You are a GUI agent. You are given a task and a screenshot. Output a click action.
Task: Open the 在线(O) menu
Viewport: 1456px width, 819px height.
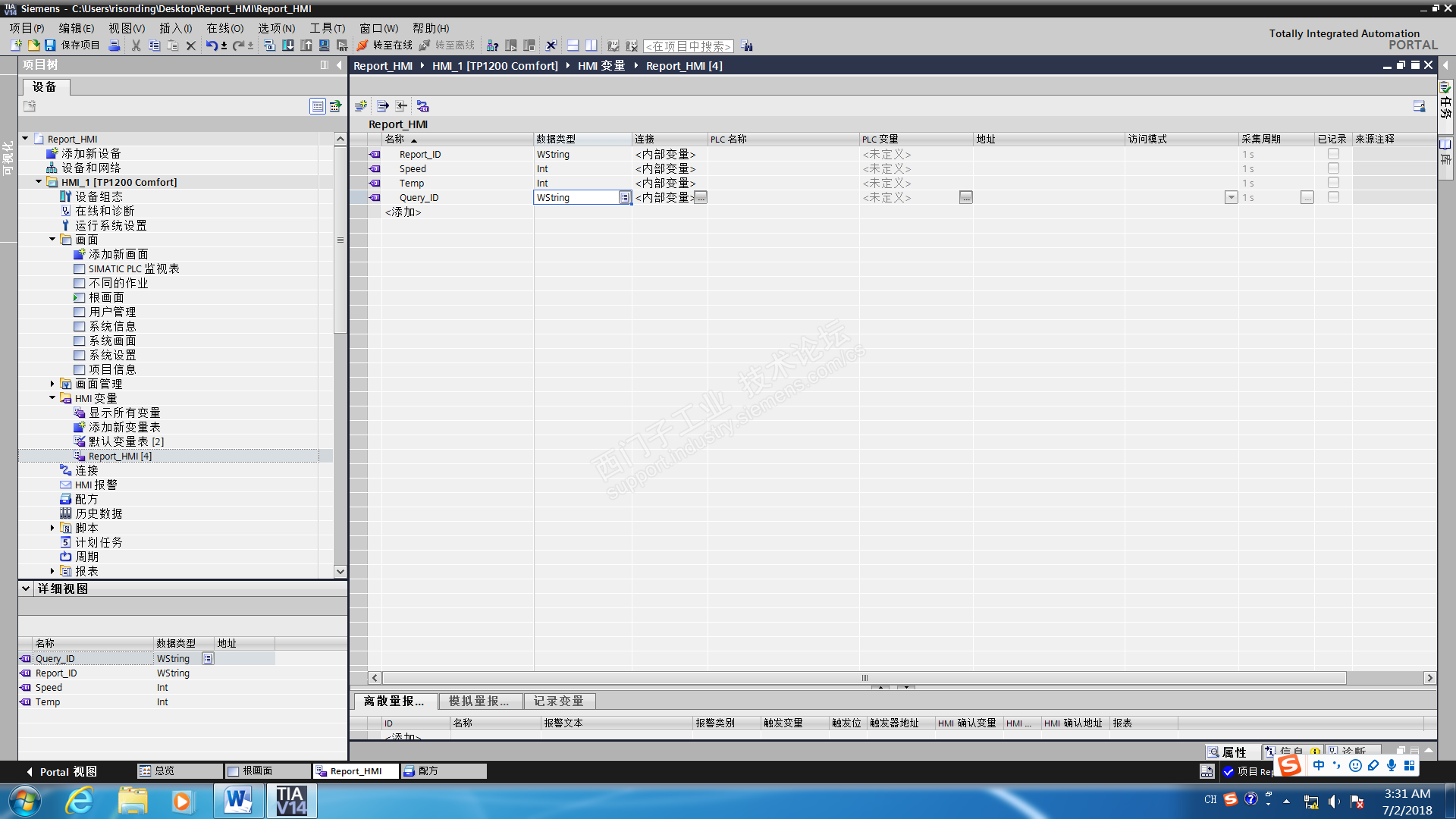point(225,28)
